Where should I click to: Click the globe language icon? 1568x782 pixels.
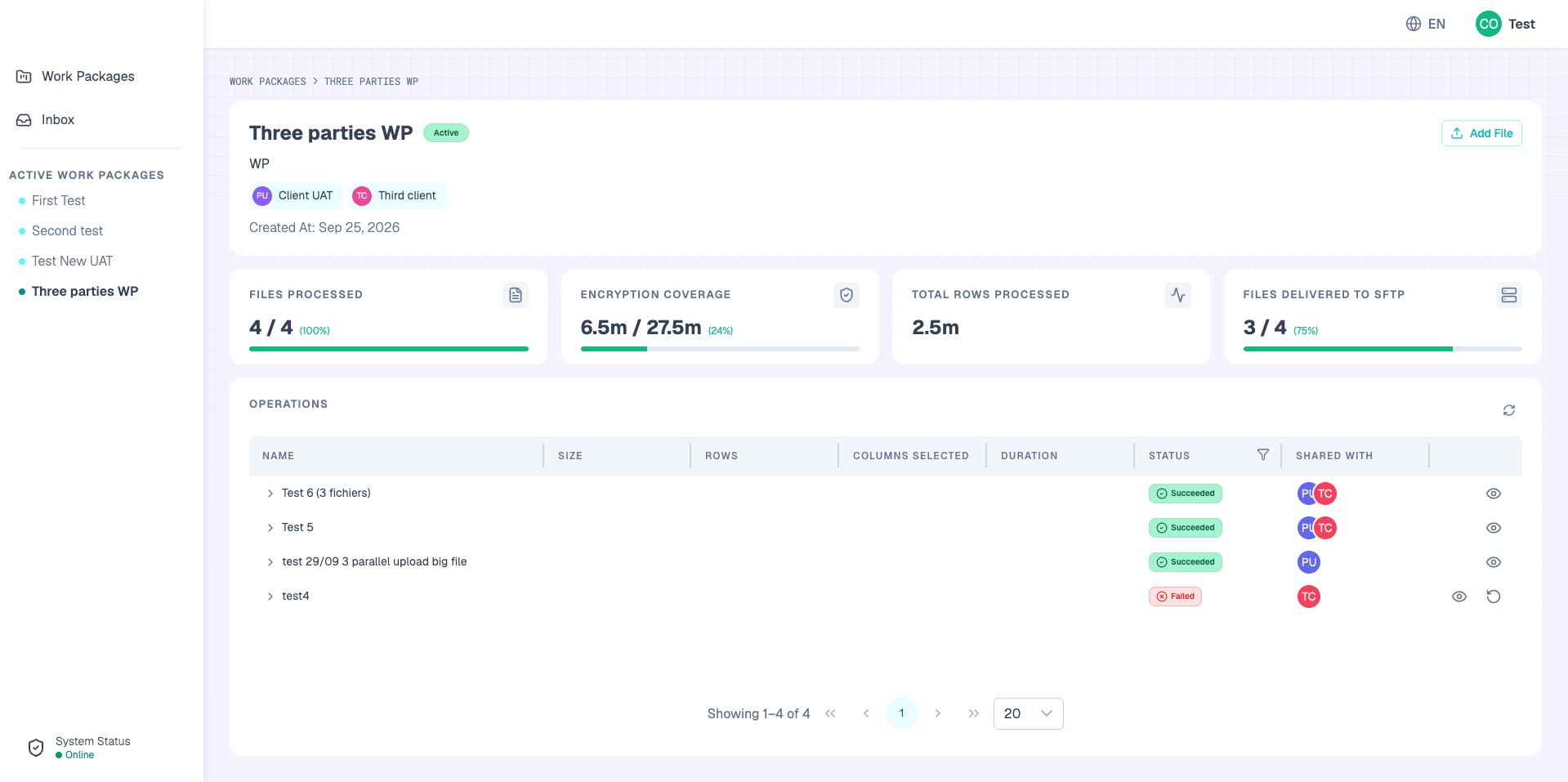[x=1414, y=24]
